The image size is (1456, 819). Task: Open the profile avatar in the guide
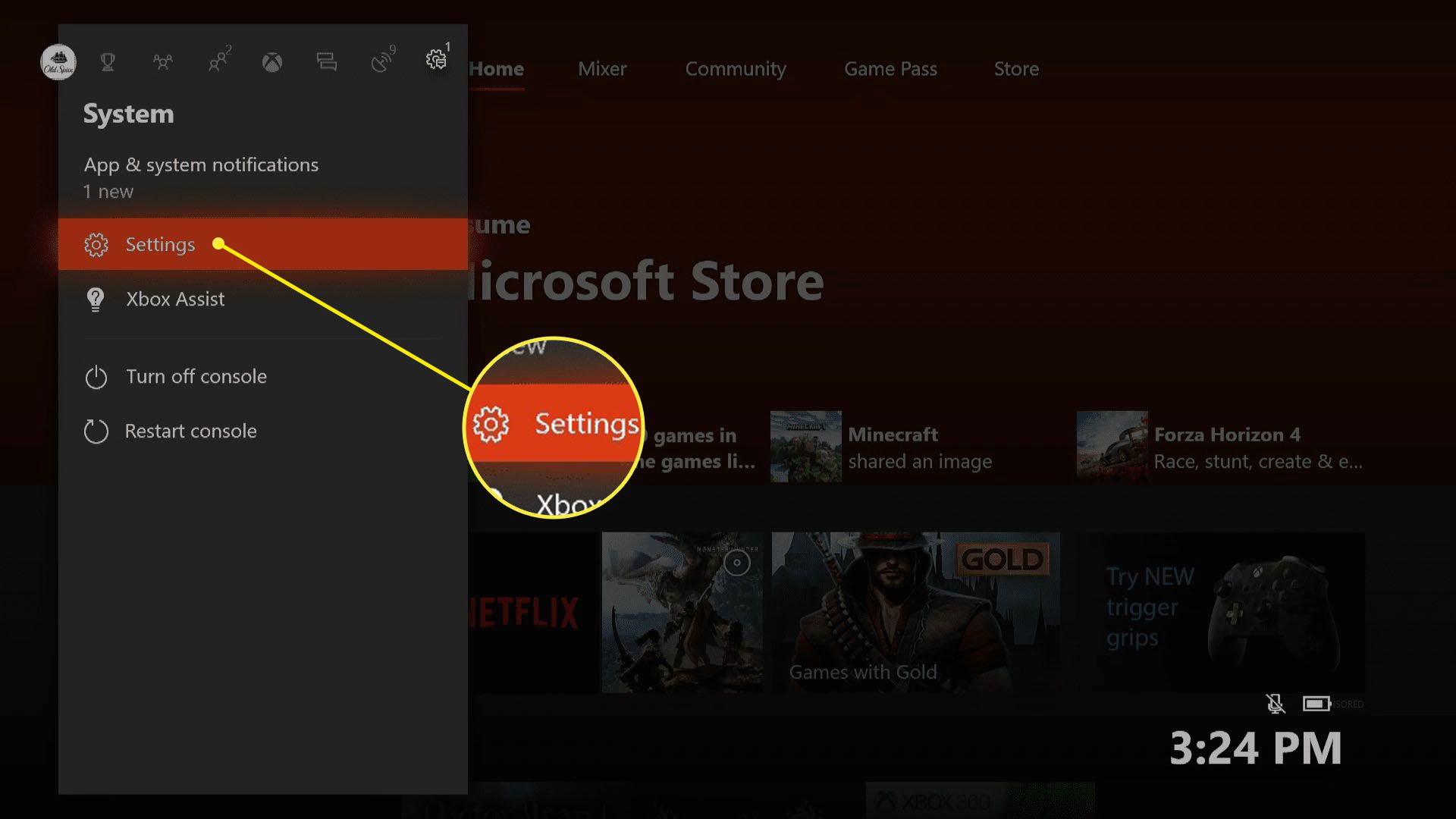coord(58,61)
